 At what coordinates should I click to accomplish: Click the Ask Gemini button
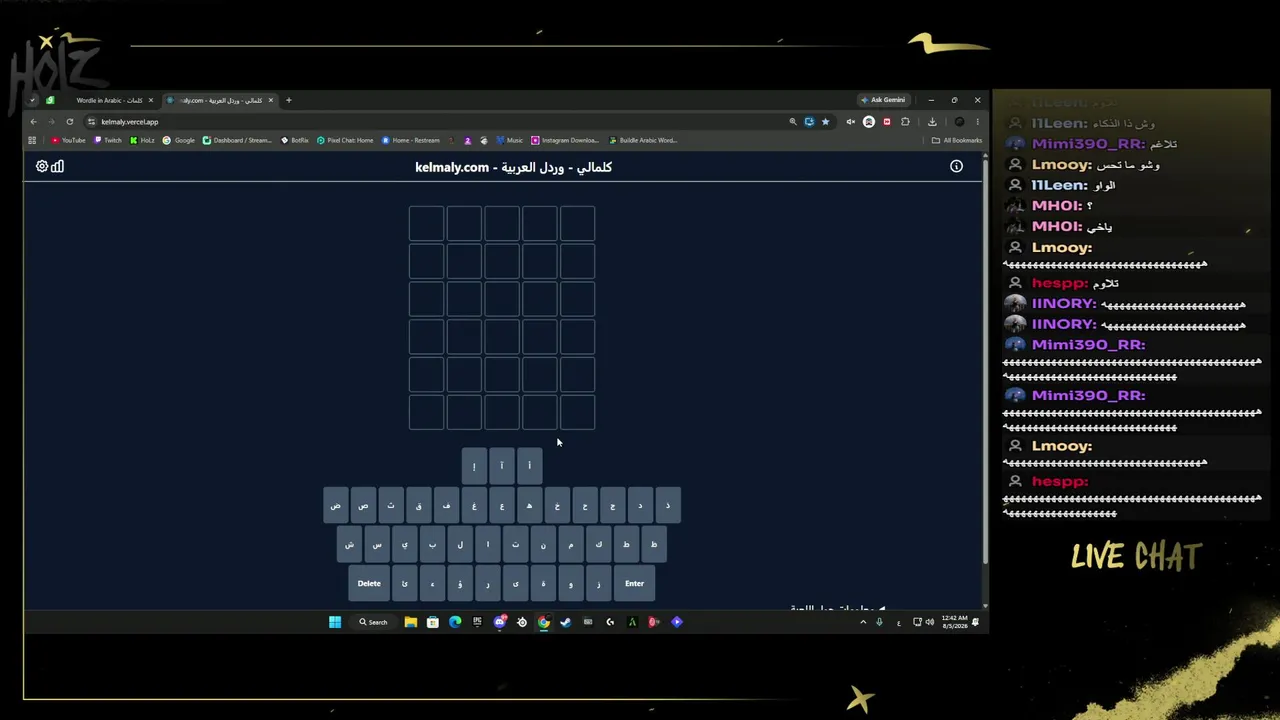(883, 100)
